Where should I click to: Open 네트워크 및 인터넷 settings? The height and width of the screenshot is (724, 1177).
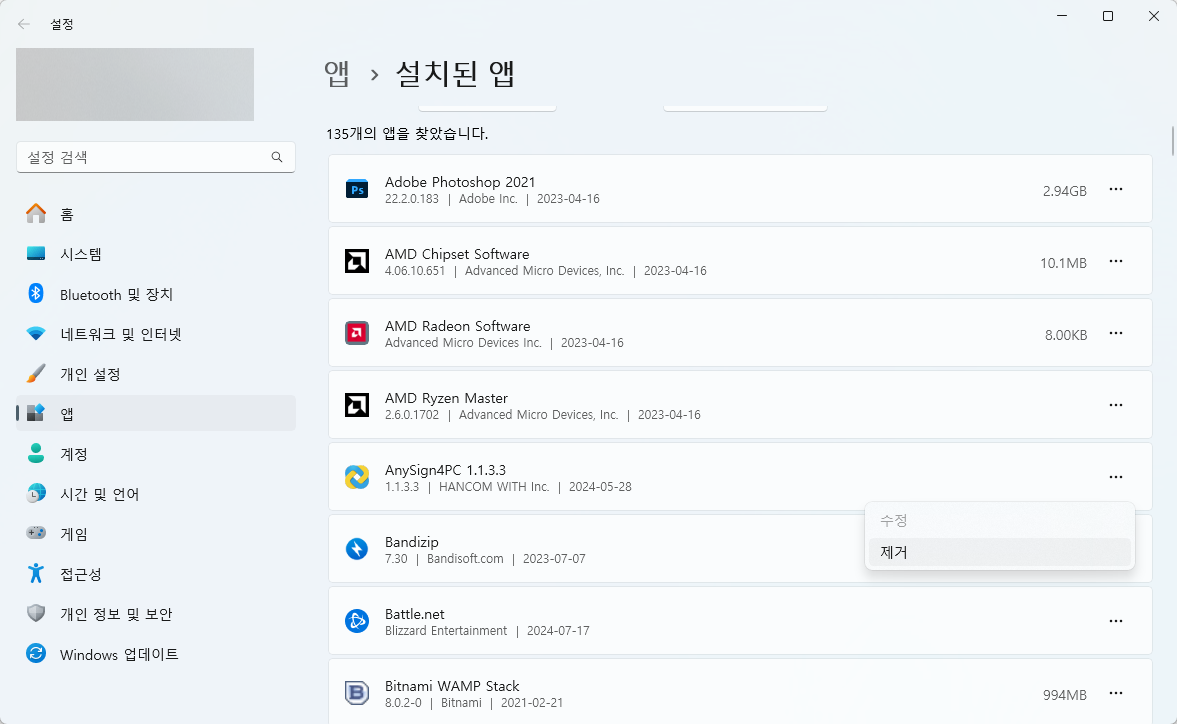click(x=155, y=334)
